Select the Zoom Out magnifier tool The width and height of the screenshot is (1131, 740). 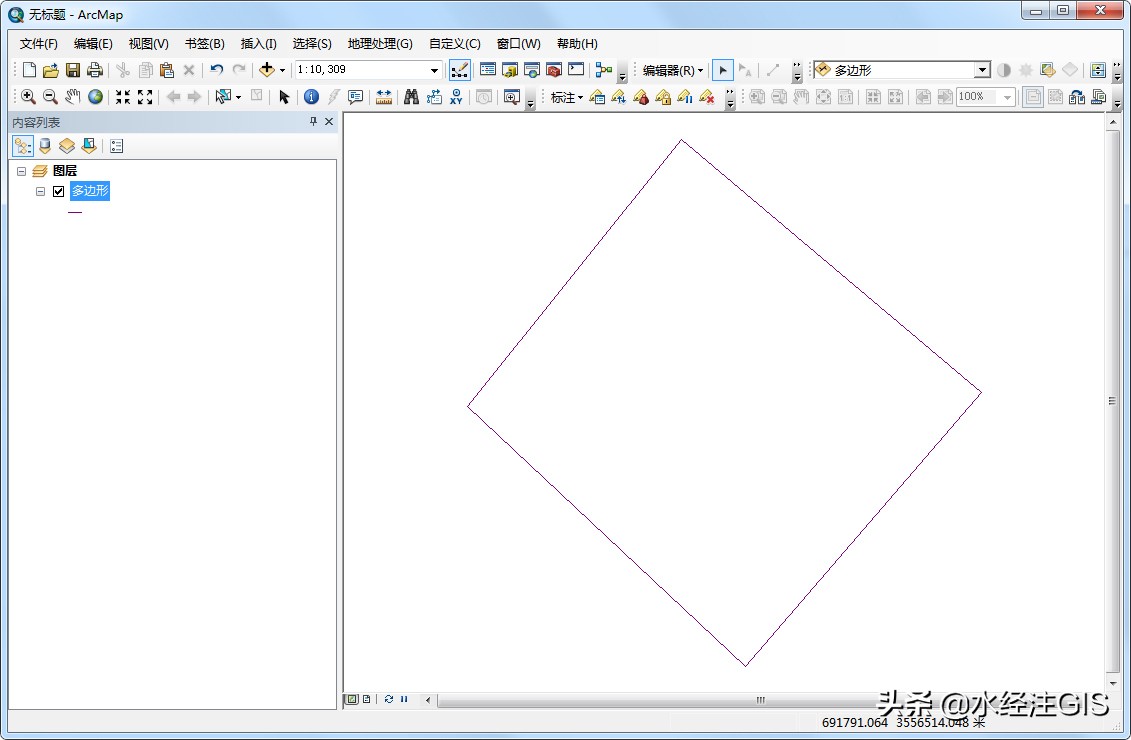pyautogui.click(x=50, y=97)
